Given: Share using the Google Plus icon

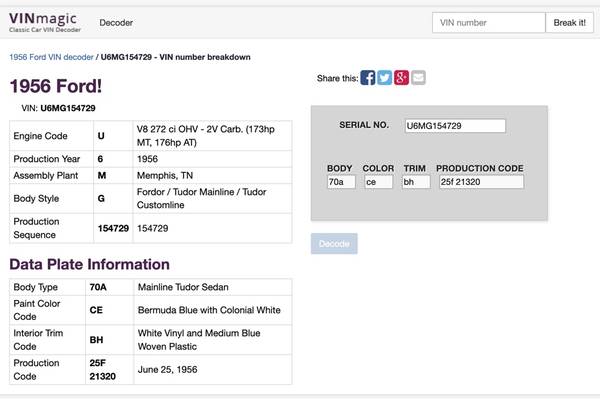Looking at the screenshot, I should tap(401, 78).
